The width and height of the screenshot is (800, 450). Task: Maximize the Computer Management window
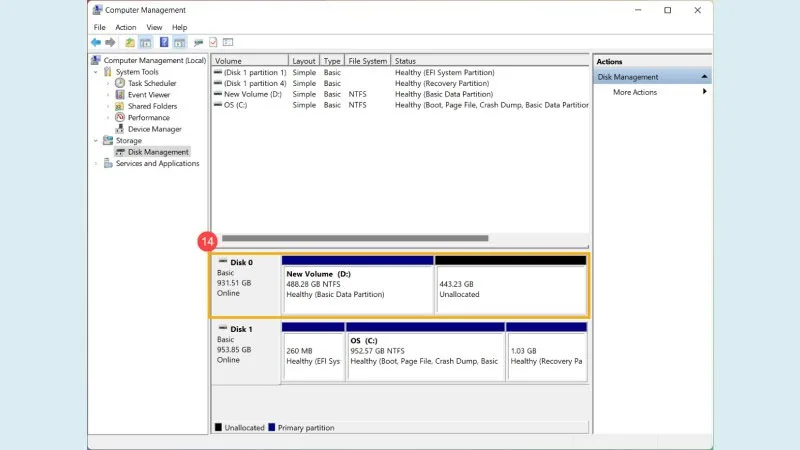667,10
